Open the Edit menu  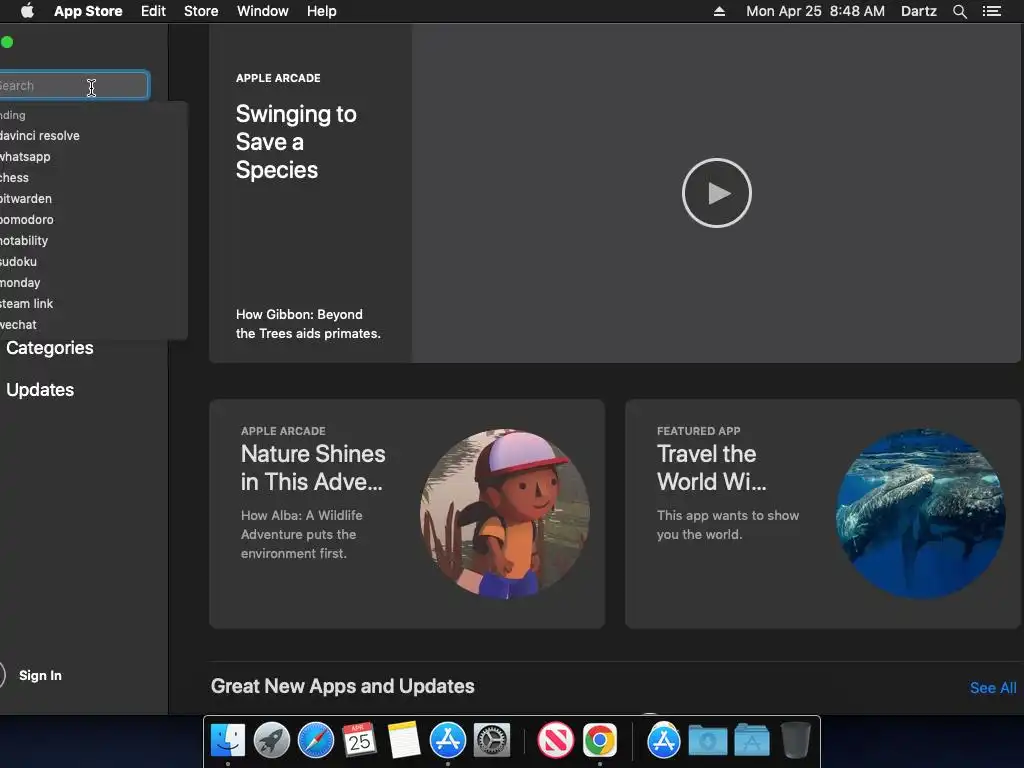pos(153,11)
